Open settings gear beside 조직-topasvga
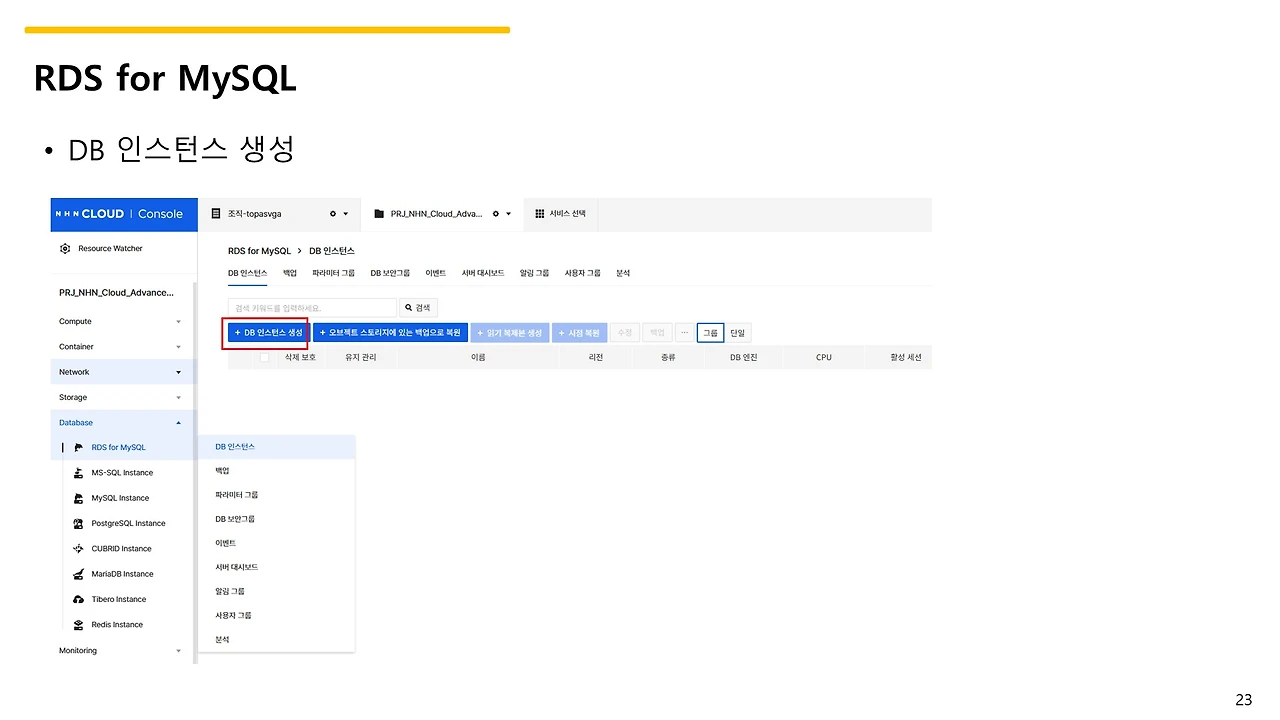1280x720 pixels. [333, 214]
